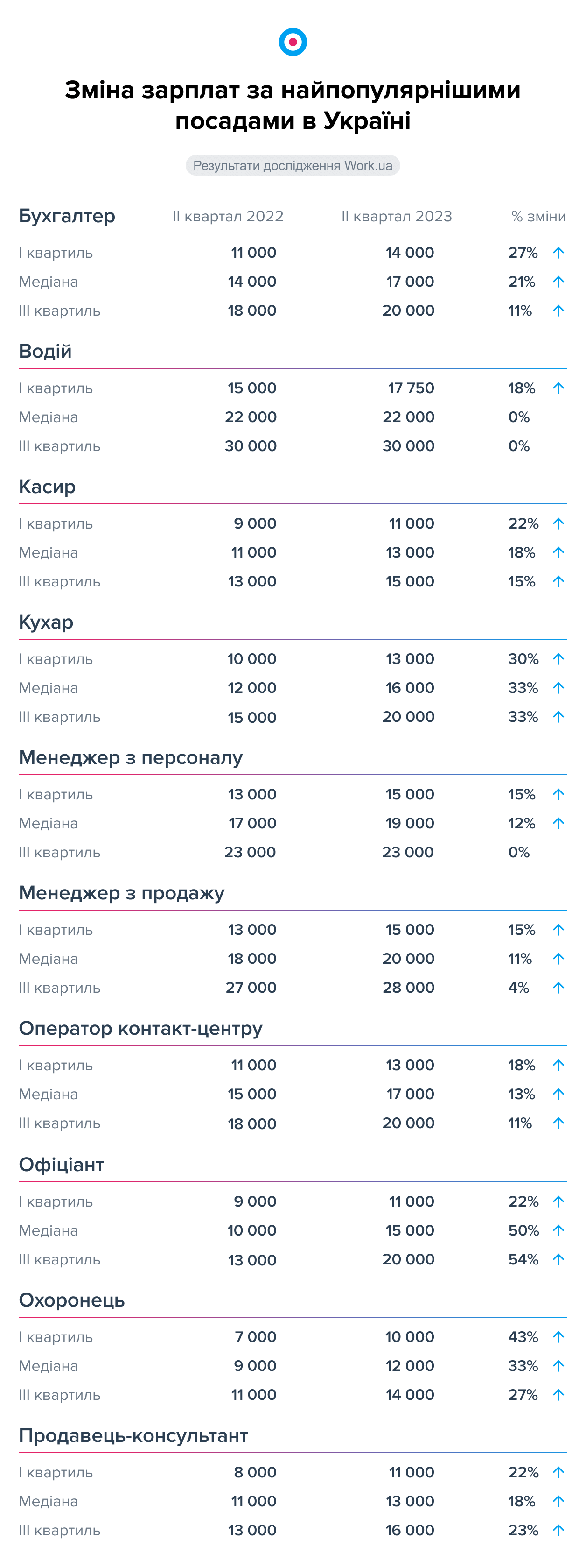Click the ІІ квартал 2022 column header

click(x=228, y=217)
